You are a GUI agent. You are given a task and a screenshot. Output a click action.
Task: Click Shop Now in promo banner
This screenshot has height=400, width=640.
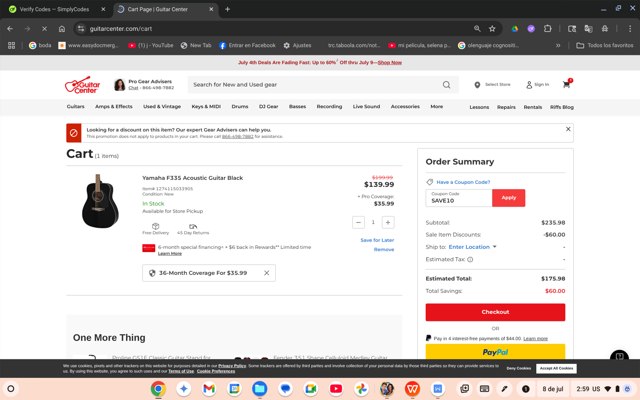[x=389, y=62]
